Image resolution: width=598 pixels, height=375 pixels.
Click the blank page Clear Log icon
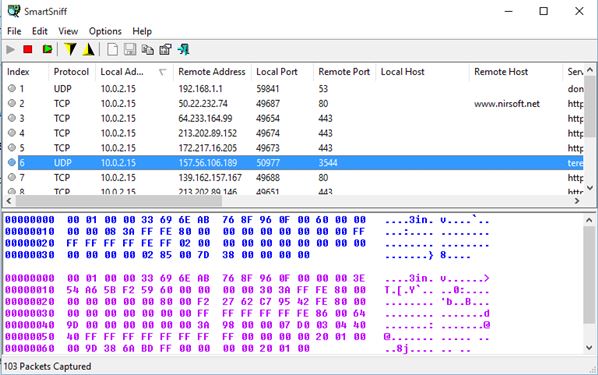(113, 50)
